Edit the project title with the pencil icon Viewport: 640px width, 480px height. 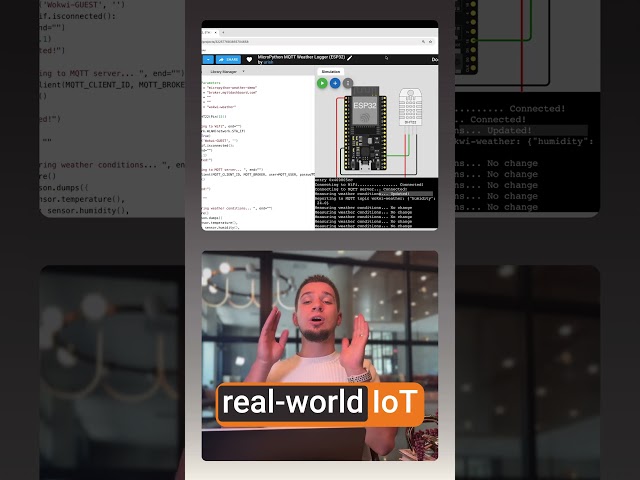pos(349,58)
